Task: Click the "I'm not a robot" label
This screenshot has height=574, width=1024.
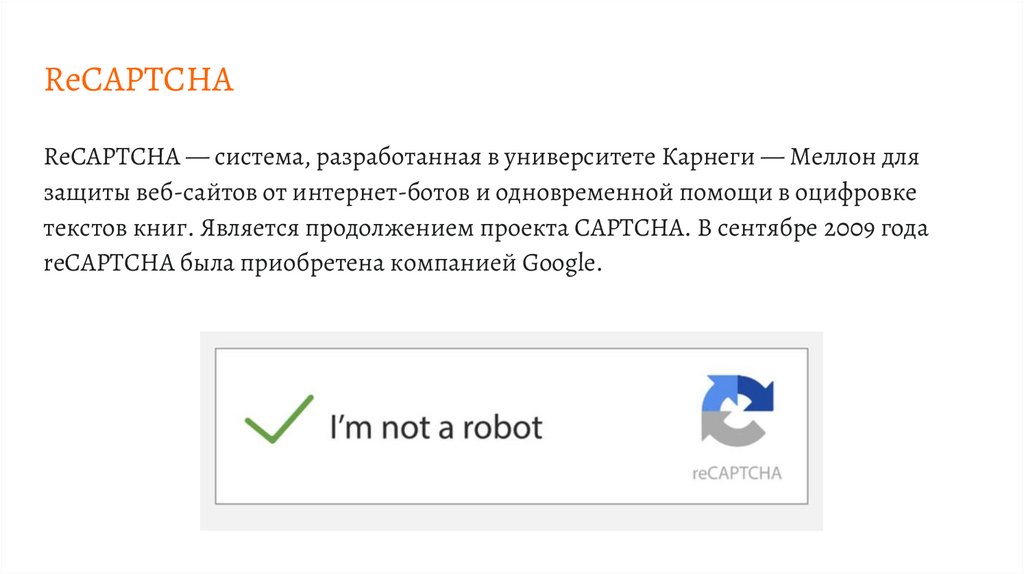Action: coord(436,428)
